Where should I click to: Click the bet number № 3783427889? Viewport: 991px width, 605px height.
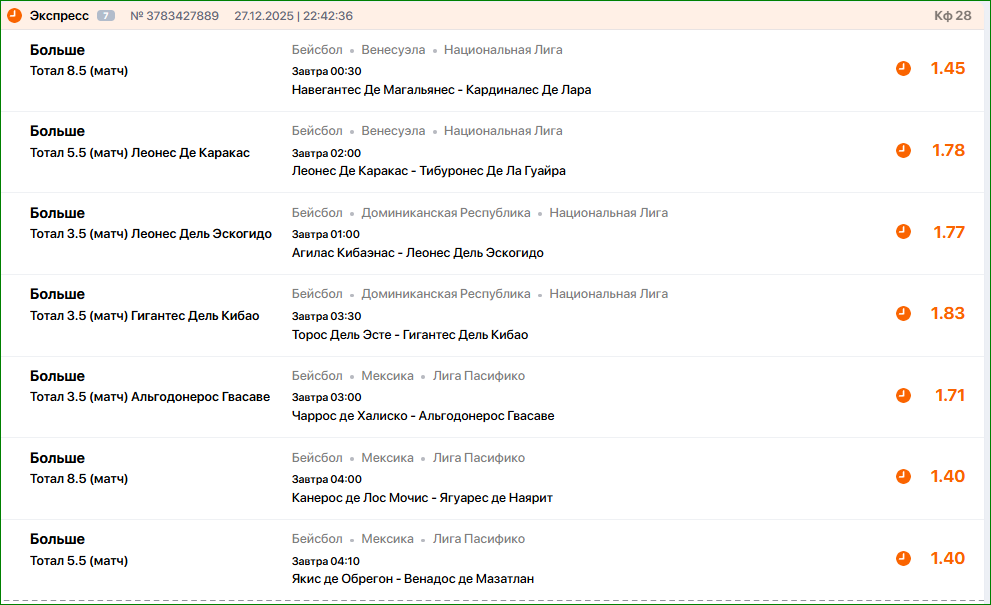[x=174, y=16]
